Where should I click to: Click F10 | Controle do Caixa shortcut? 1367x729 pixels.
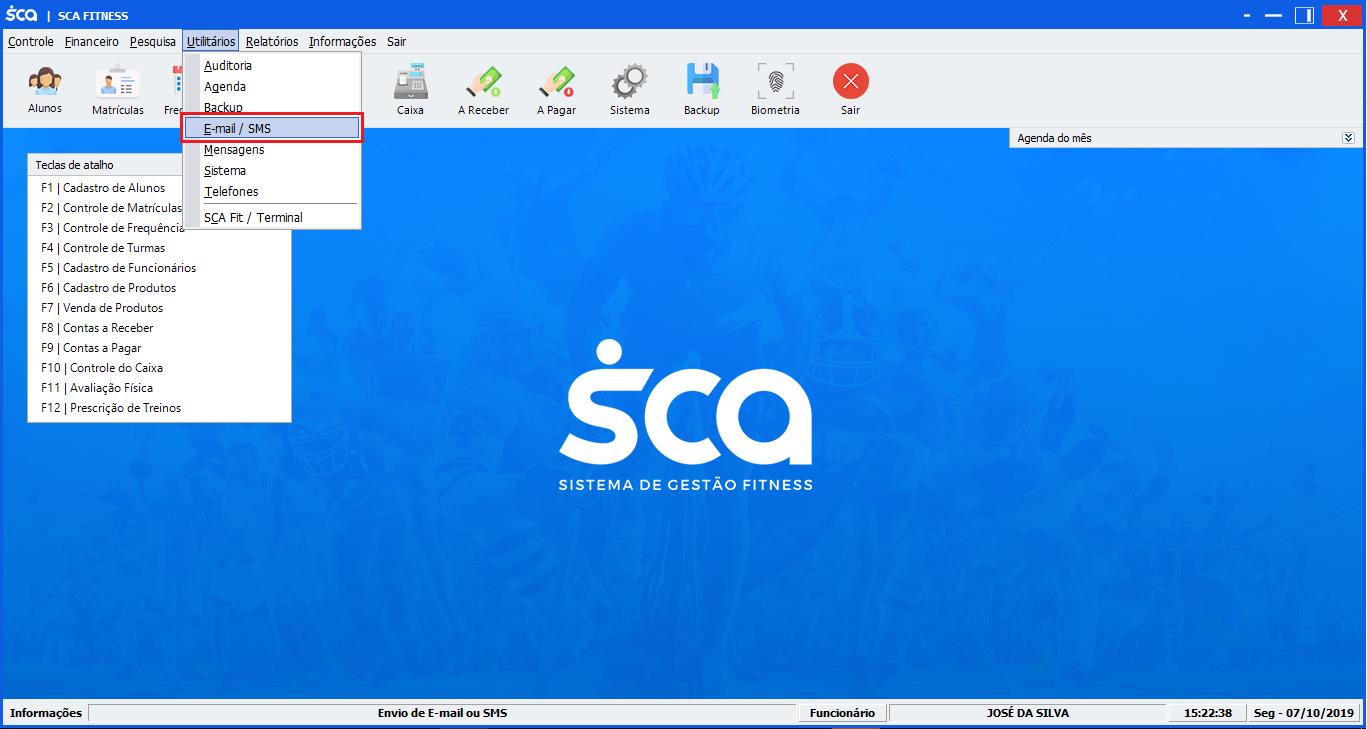[102, 368]
